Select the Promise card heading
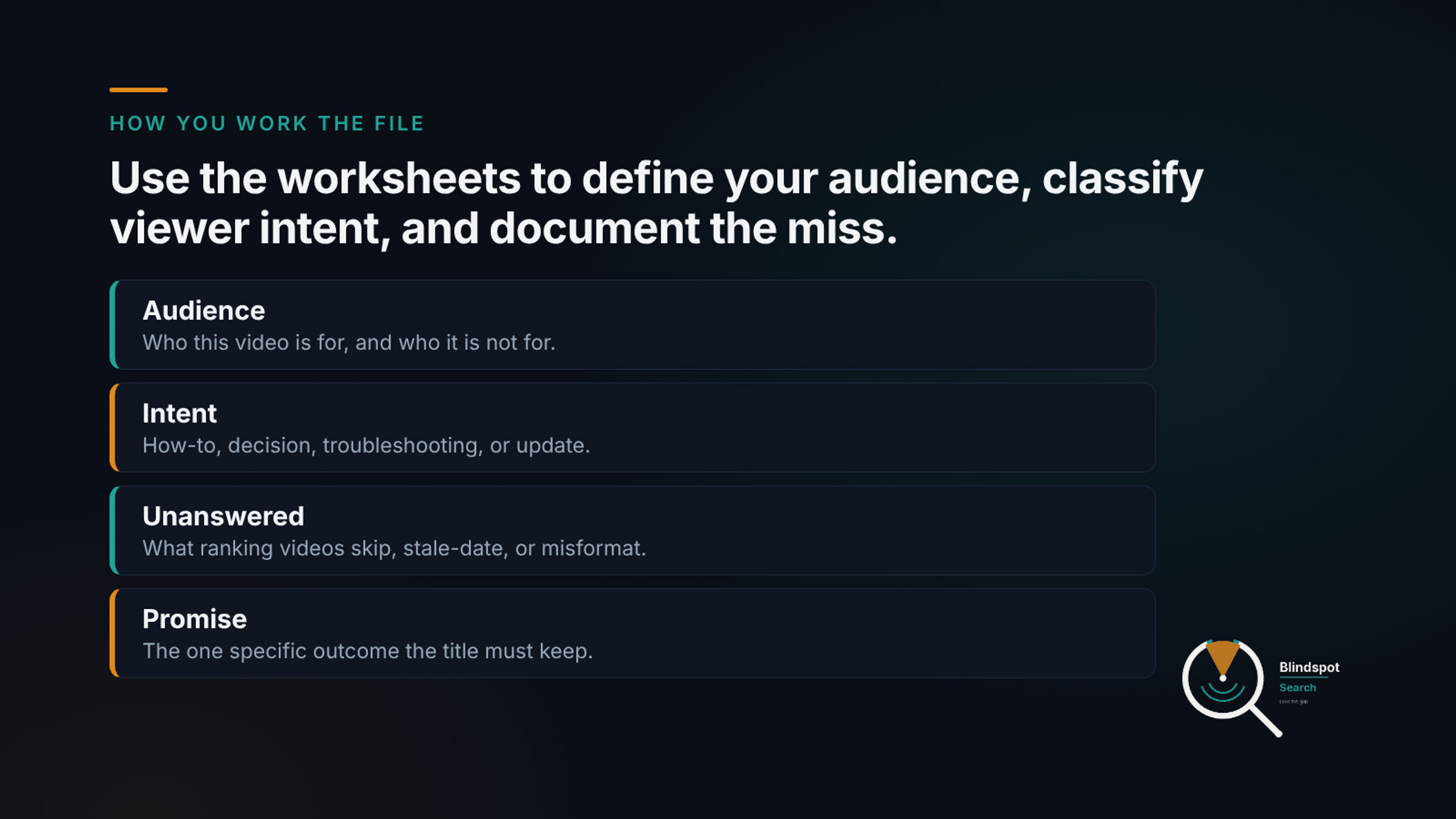Image resolution: width=1456 pixels, height=819 pixels. pos(195,619)
